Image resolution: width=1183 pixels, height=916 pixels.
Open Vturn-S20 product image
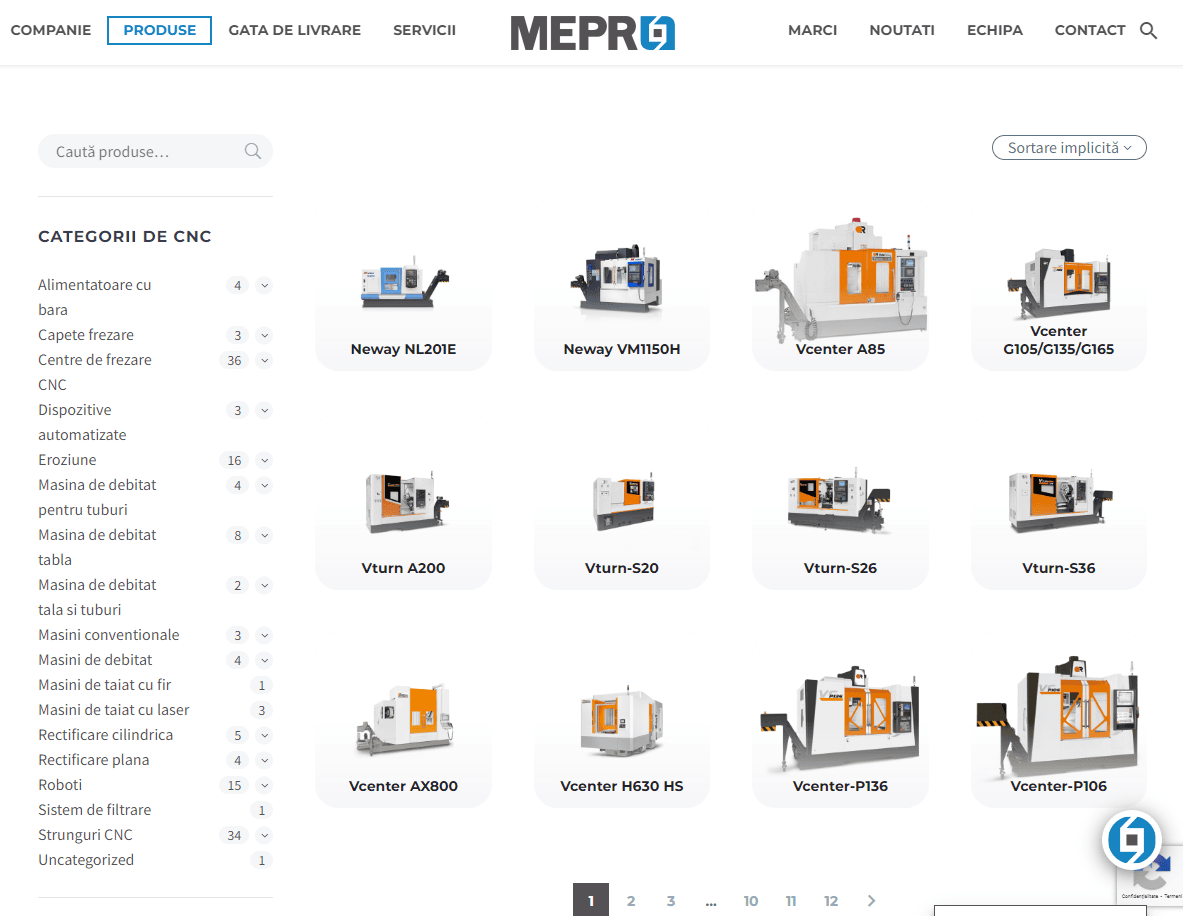(x=622, y=501)
